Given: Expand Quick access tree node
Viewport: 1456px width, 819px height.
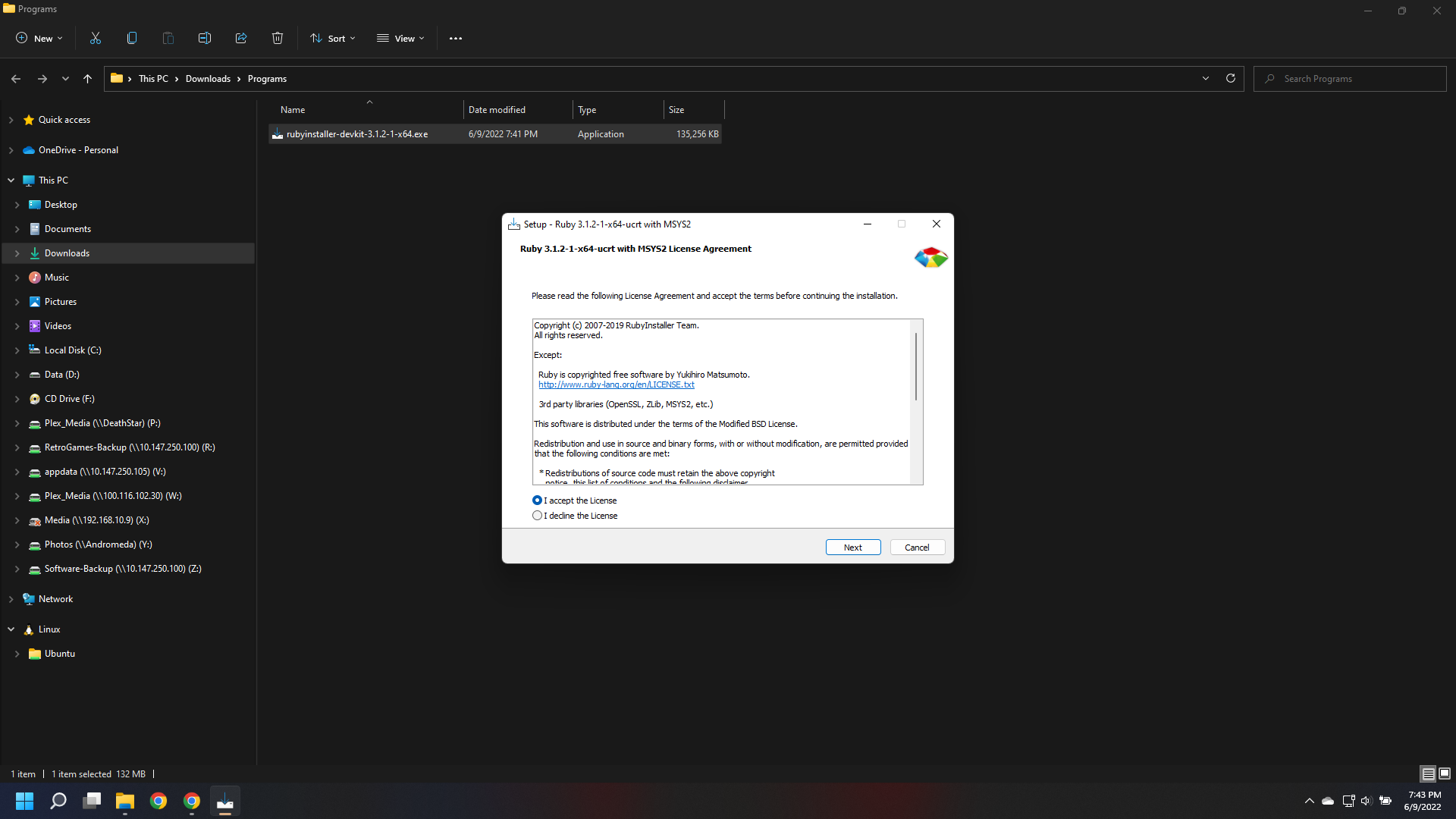Looking at the screenshot, I should 11,120.
